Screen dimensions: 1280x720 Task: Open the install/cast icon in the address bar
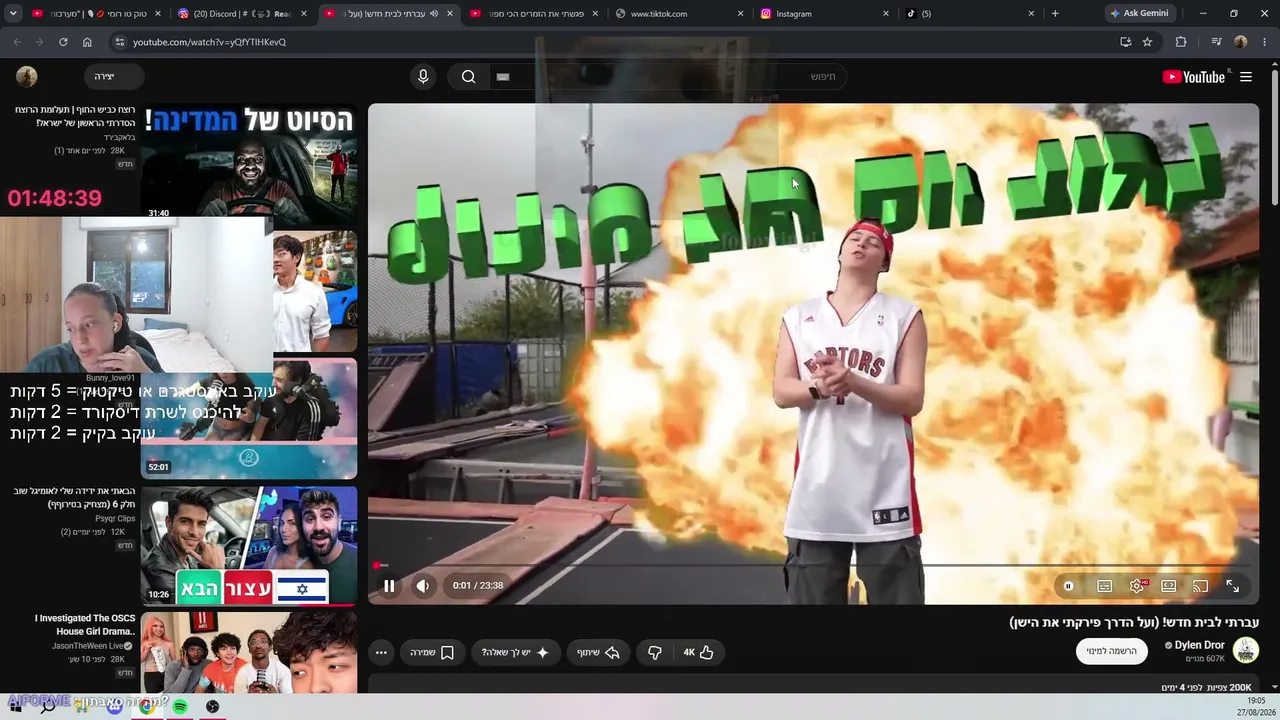(x=1125, y=42)
